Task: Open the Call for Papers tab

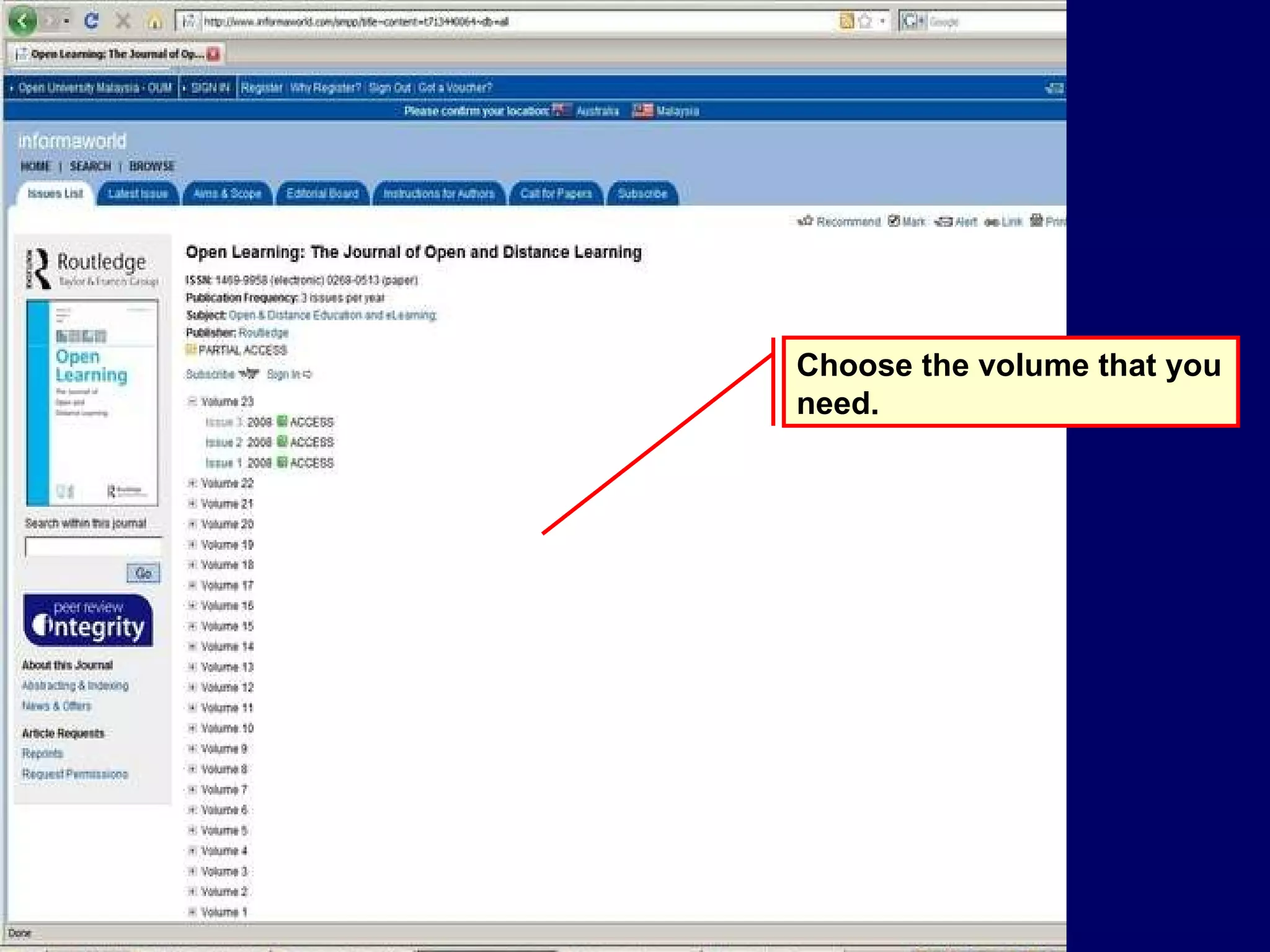Action: point(556,193)
